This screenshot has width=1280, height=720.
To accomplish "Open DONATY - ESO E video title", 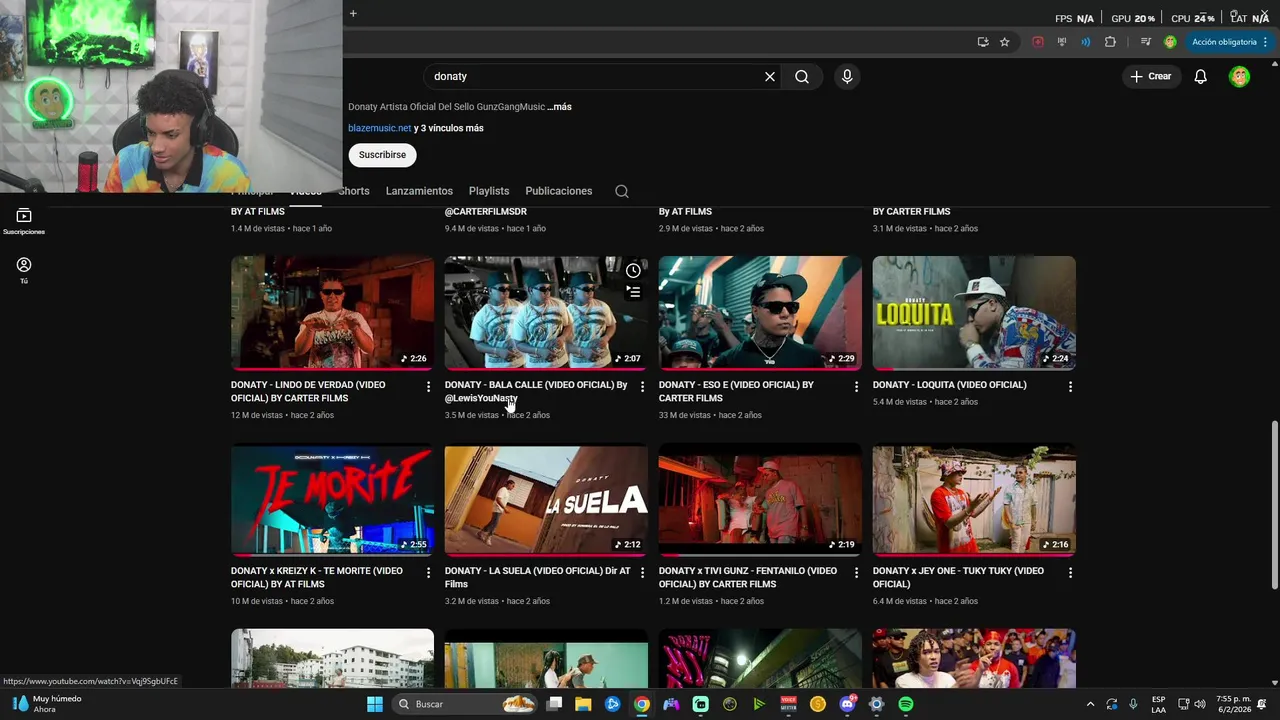I will point(736,391).
